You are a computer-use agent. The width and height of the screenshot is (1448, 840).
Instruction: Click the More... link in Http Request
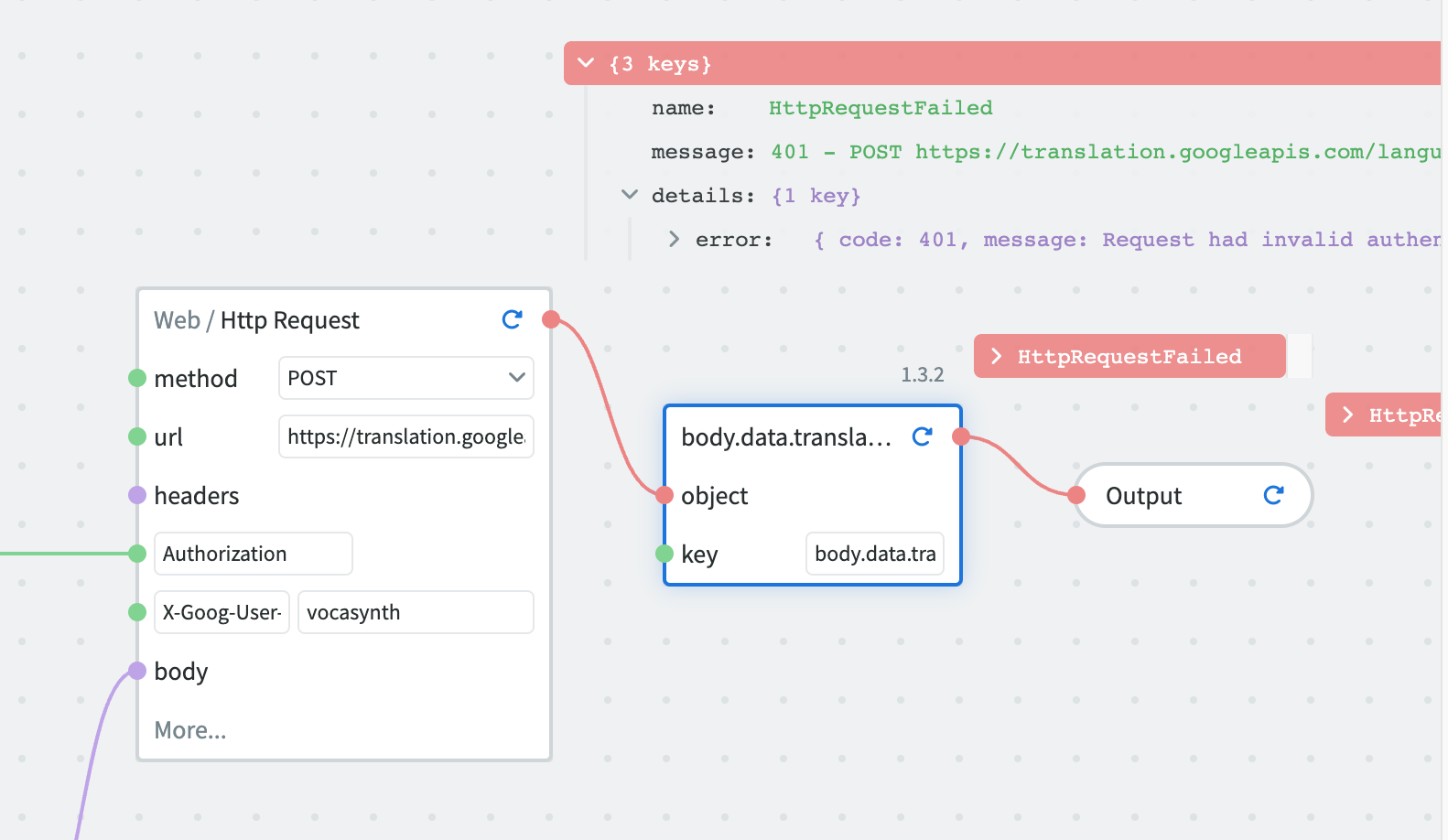(190, 729)
